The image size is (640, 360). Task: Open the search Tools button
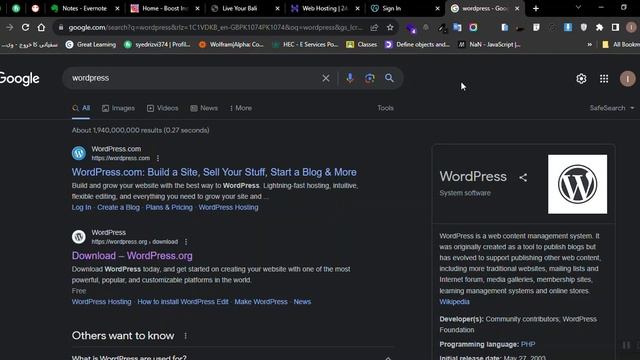point(385,108)
